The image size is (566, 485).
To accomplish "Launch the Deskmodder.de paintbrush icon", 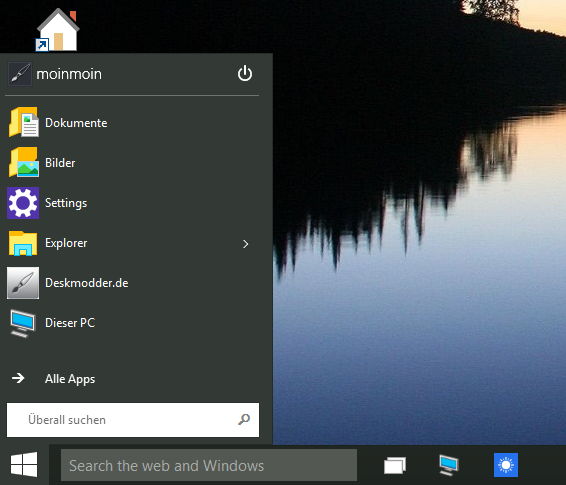I will (x=23, y=283).
